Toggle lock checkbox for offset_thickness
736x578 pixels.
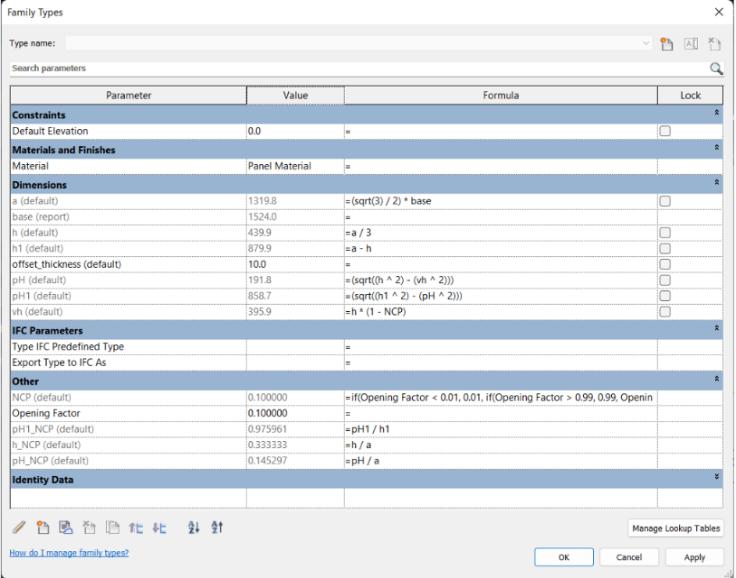(x=665, y=264)
